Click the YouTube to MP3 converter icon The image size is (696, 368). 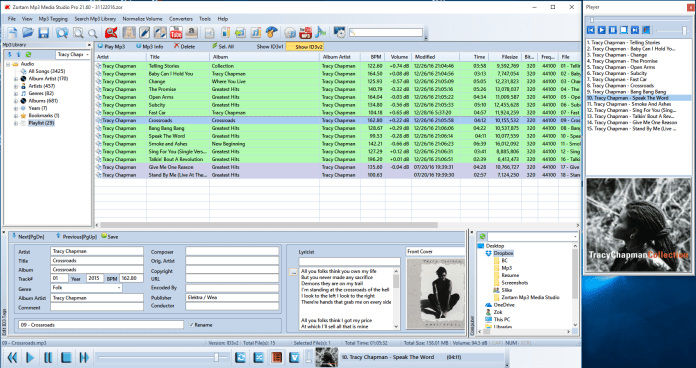click(x=305, y=32)
